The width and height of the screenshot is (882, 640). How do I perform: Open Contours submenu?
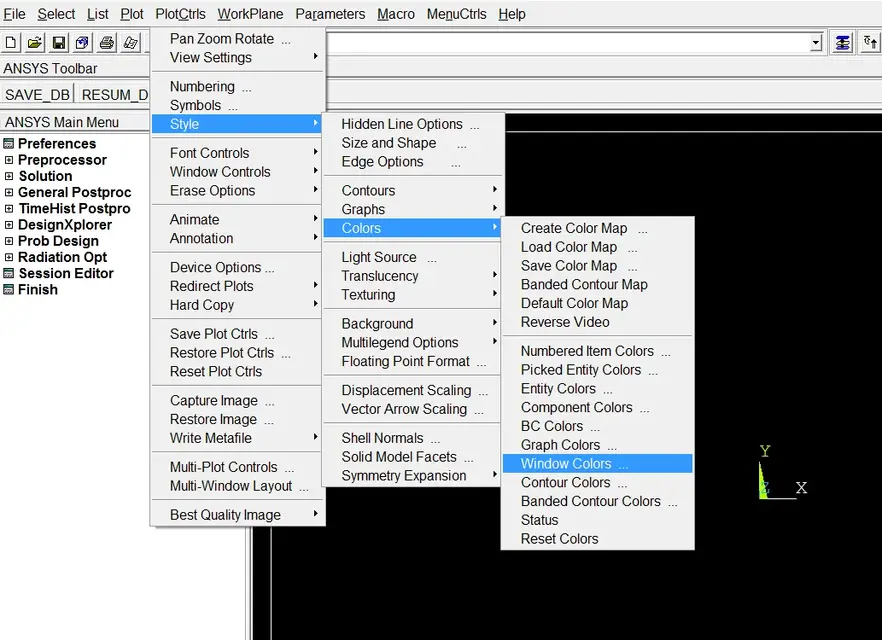412,191
